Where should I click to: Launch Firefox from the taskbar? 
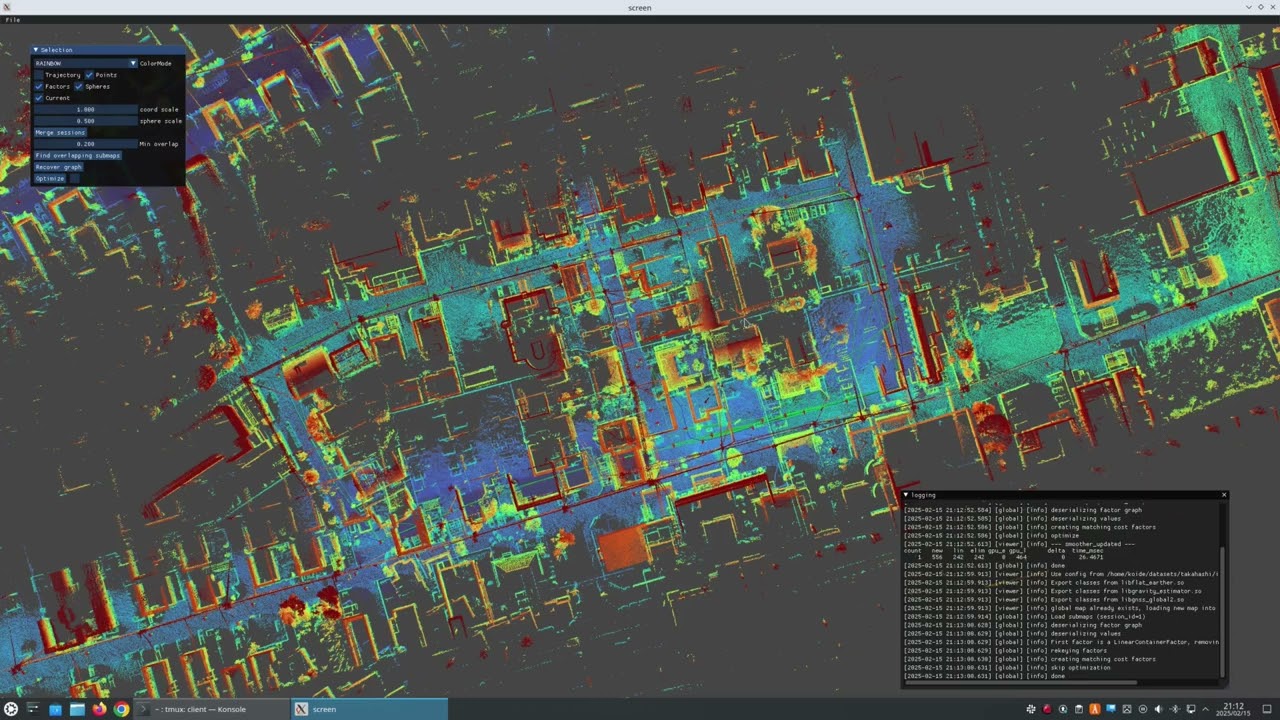click(99, 709)
